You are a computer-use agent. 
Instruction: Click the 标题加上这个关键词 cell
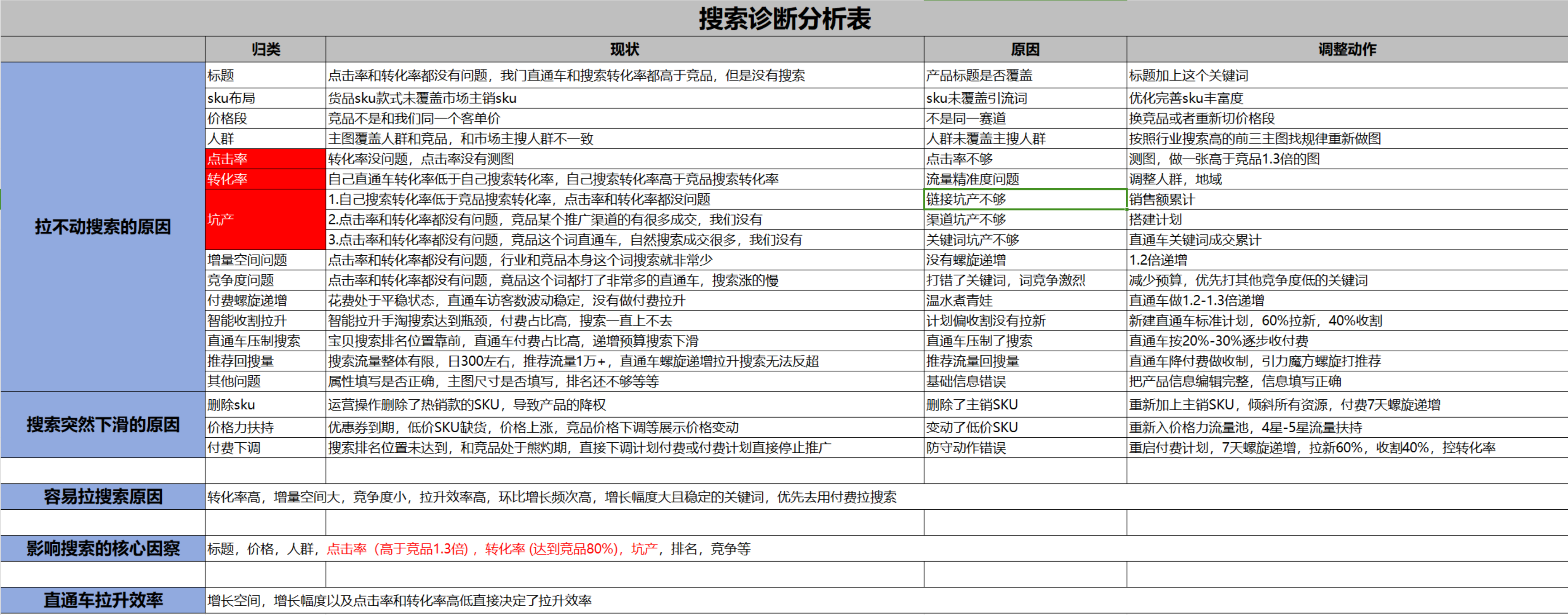coord(1347,75)
